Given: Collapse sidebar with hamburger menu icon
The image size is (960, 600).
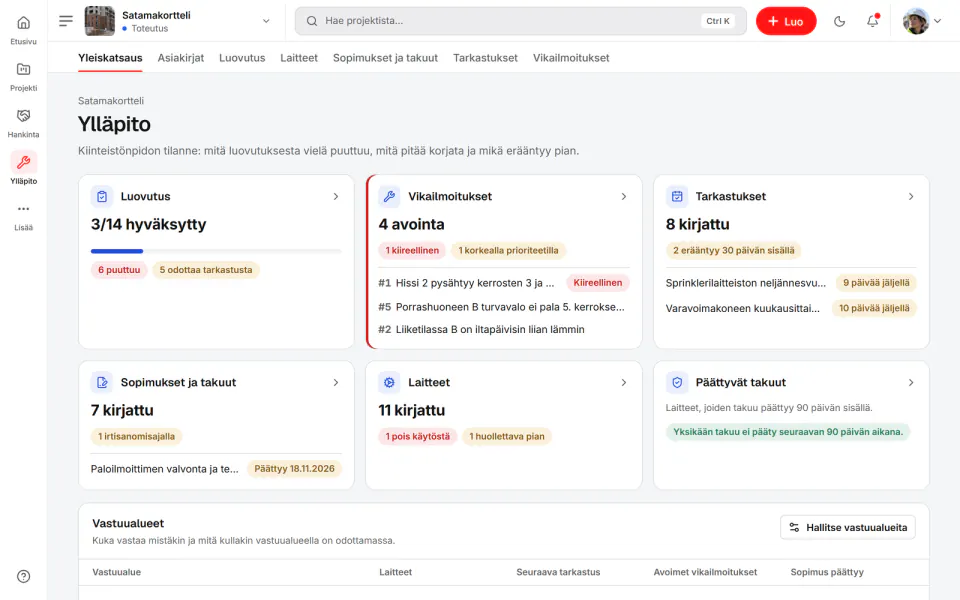Looking at the screenshot, I should [66, 21].
